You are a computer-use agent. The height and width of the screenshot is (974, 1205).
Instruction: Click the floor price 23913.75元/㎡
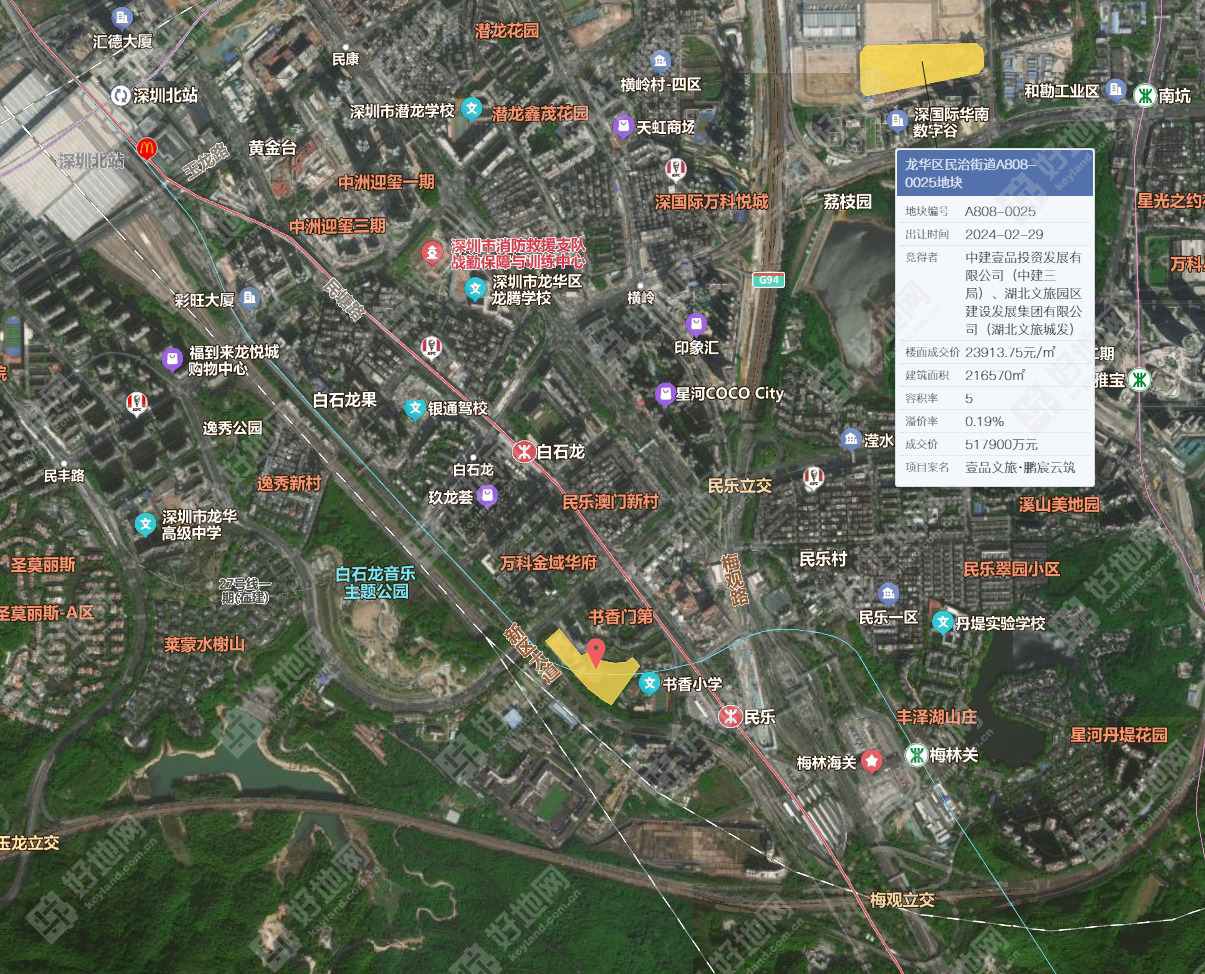coord(1010,352)
